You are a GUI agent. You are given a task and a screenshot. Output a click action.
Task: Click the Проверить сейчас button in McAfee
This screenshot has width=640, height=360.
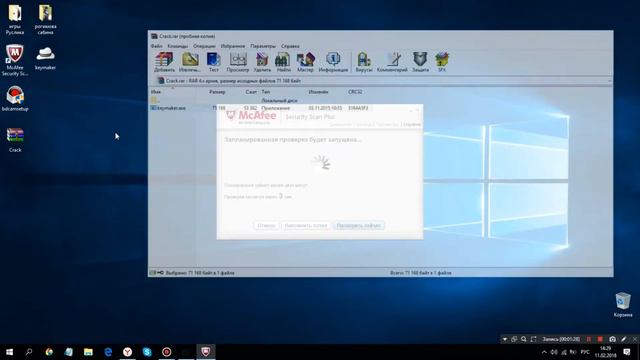coord(359,225)
